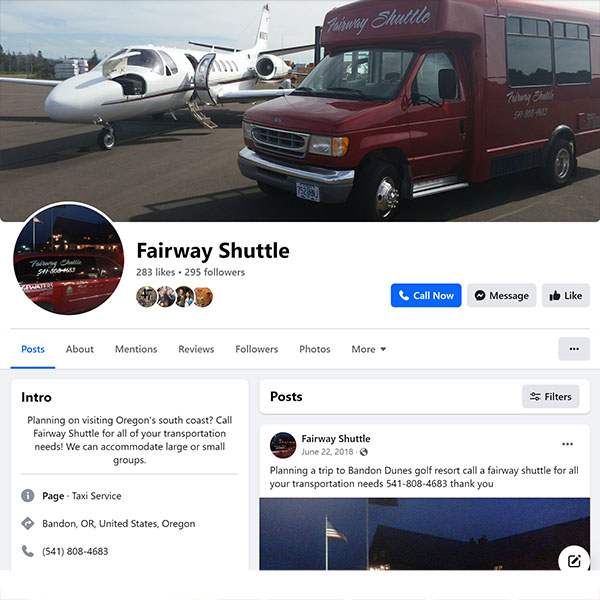600x600 pixels.
Task: Click the Call Now phone button
Action: click(x=426, y=295)
